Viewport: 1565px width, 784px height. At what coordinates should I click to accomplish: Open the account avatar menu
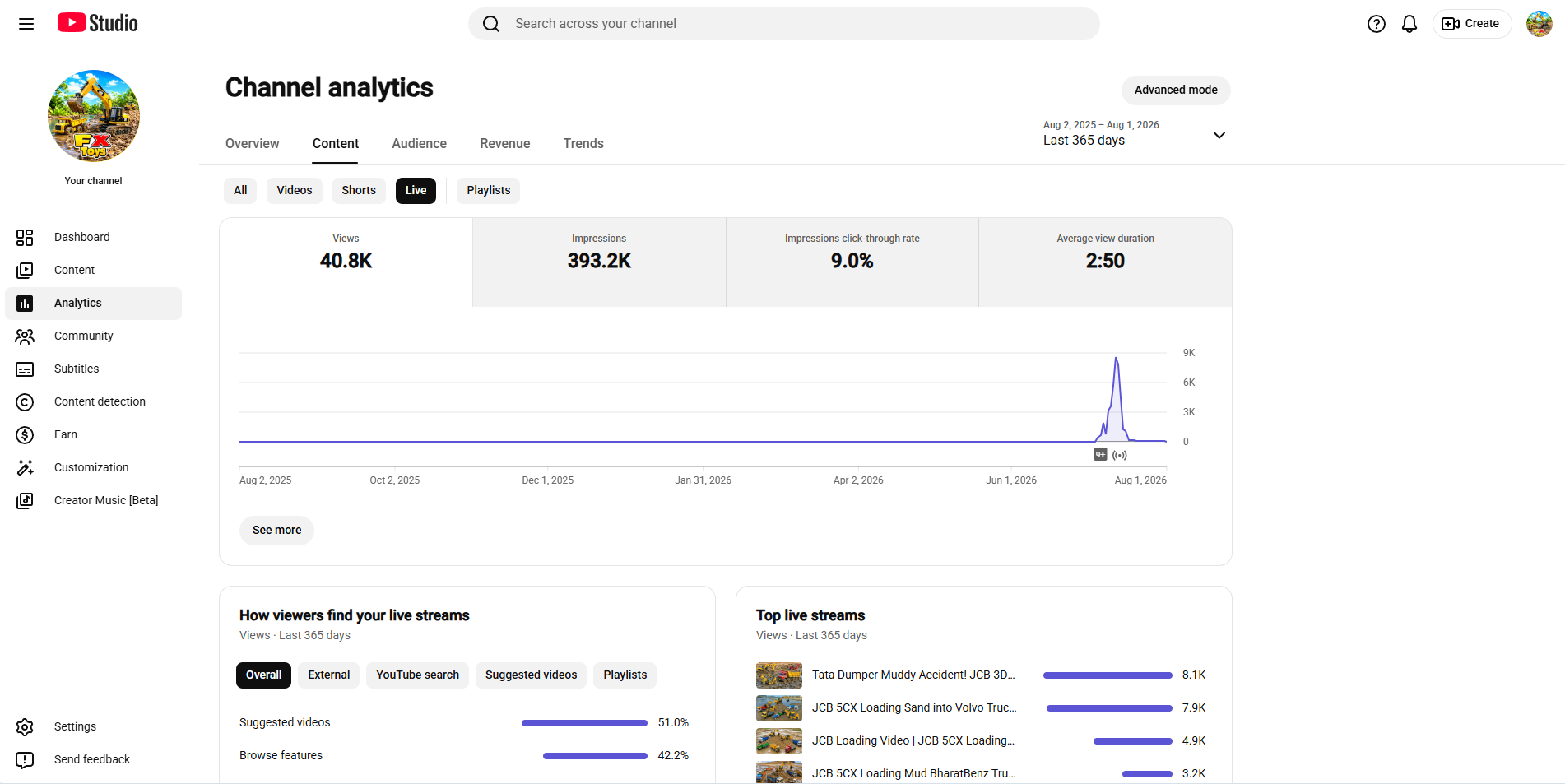point(1539,24)
